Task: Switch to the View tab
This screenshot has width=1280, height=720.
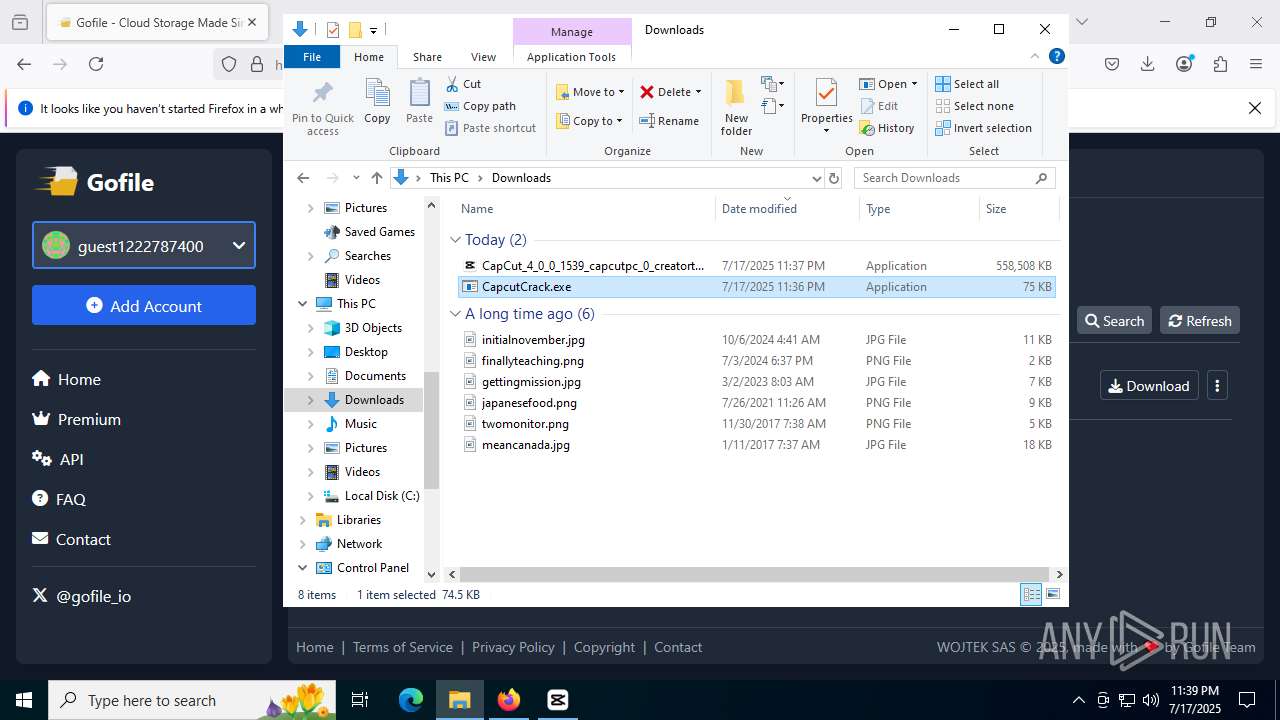Action: (483, 57)
